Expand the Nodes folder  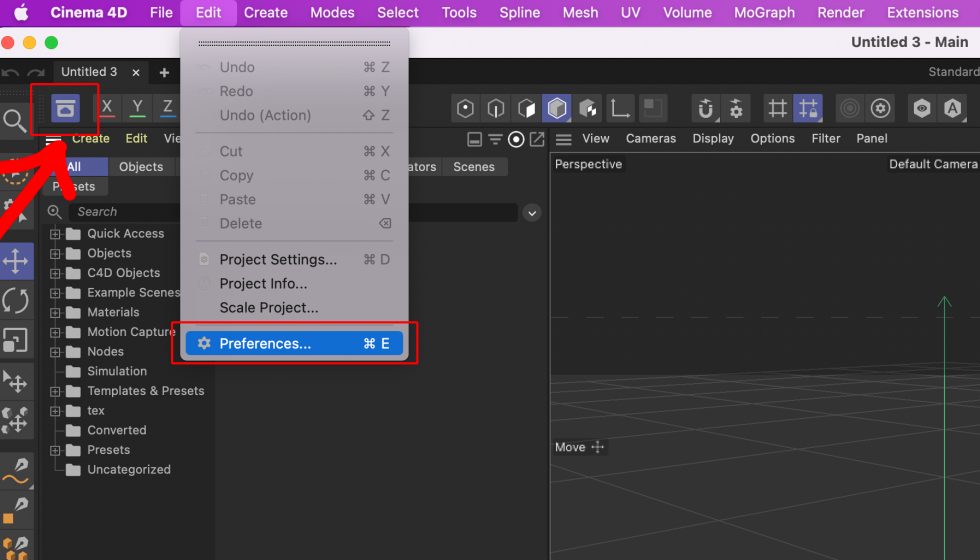[55, 352]
